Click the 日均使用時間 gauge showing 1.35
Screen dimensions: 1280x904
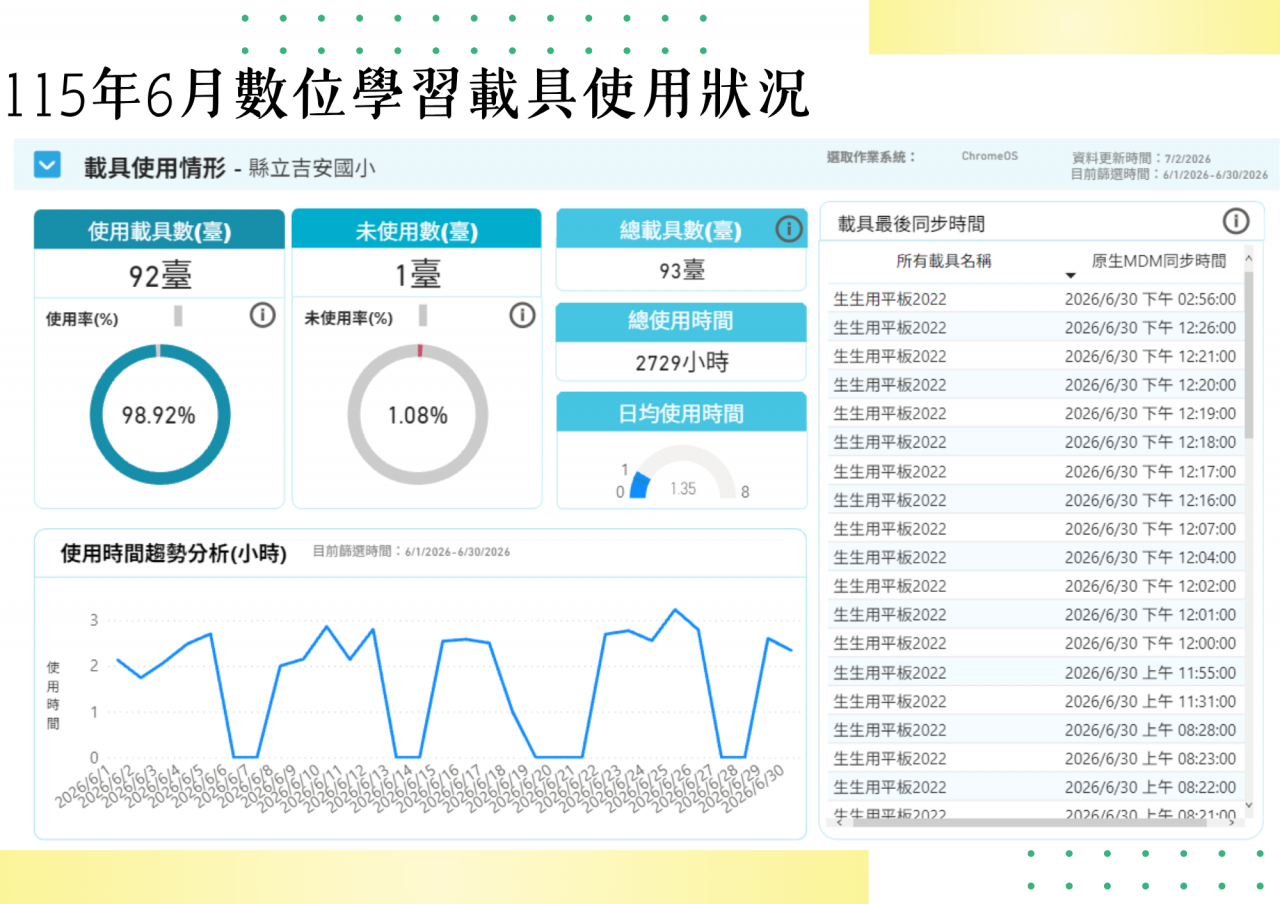[683, 472]
